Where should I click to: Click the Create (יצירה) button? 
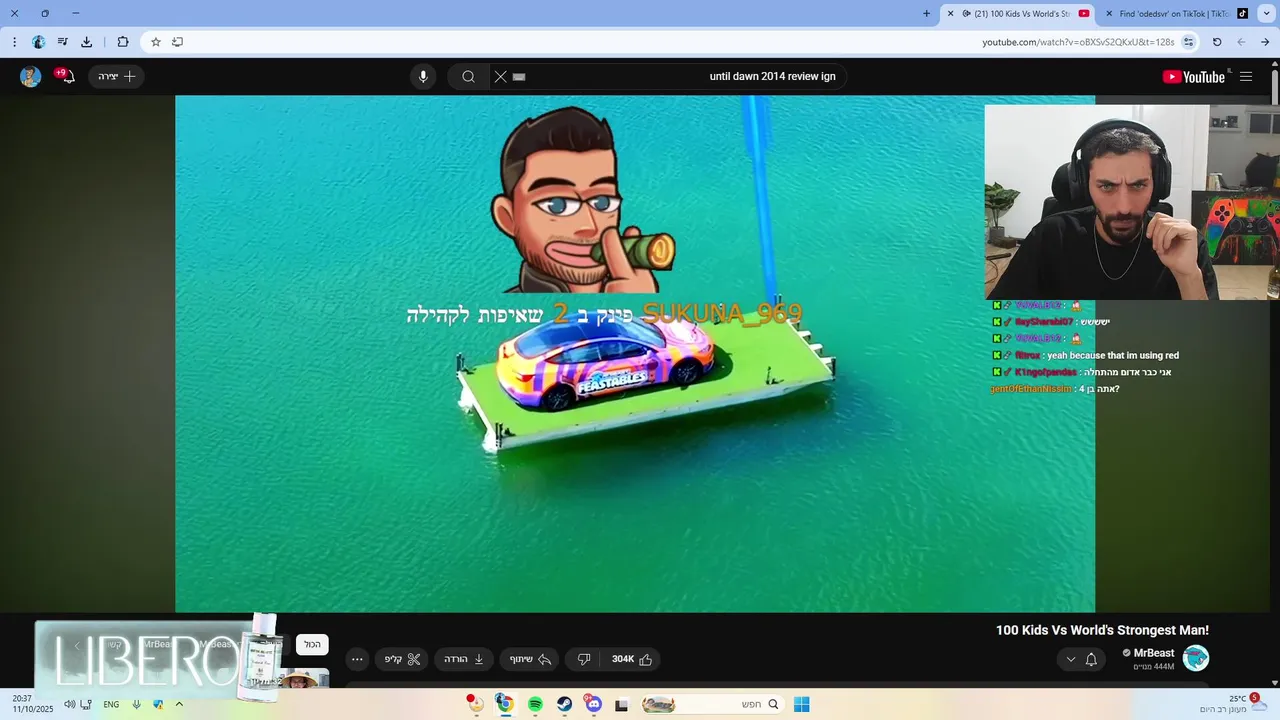coord(116,77)
